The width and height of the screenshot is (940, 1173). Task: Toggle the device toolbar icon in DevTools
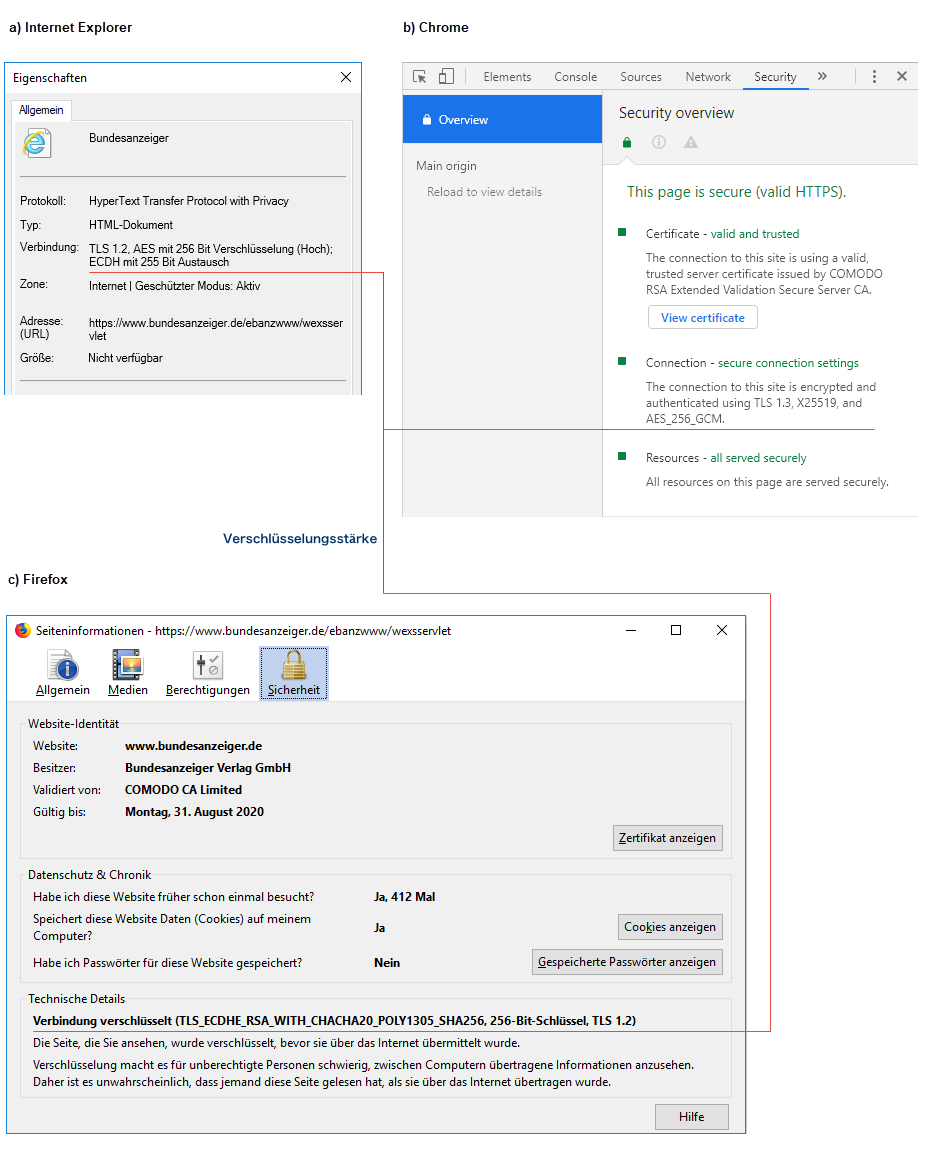pos(446,76)
